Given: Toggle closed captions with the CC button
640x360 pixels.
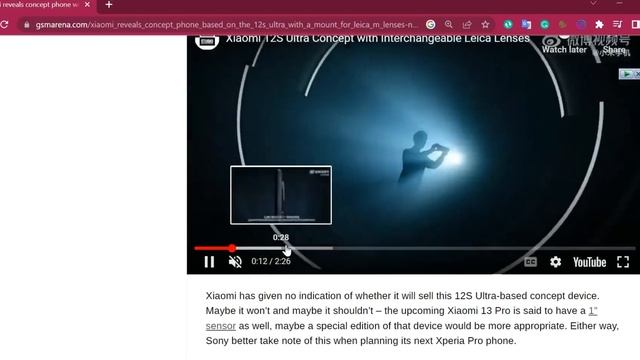Looking at the screenshot, I should pyautogui.click(x=530, y=262).
